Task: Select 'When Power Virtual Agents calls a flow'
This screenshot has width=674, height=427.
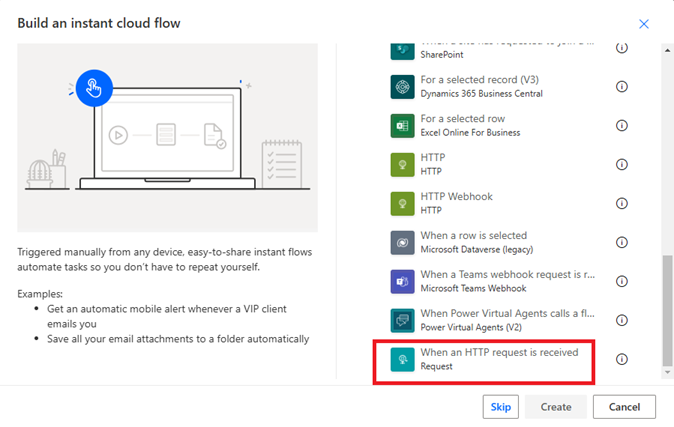Action: [x=499, y=314]
